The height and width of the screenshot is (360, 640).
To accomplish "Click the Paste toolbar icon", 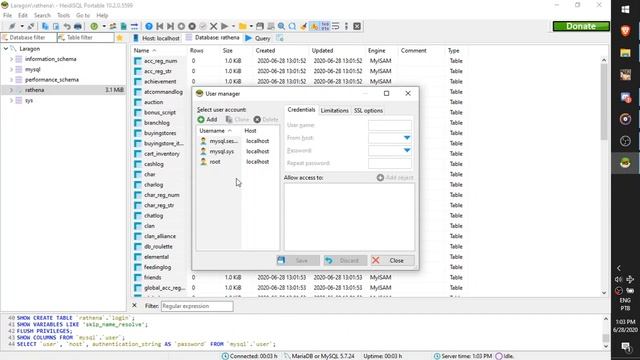I will point(56,27).
